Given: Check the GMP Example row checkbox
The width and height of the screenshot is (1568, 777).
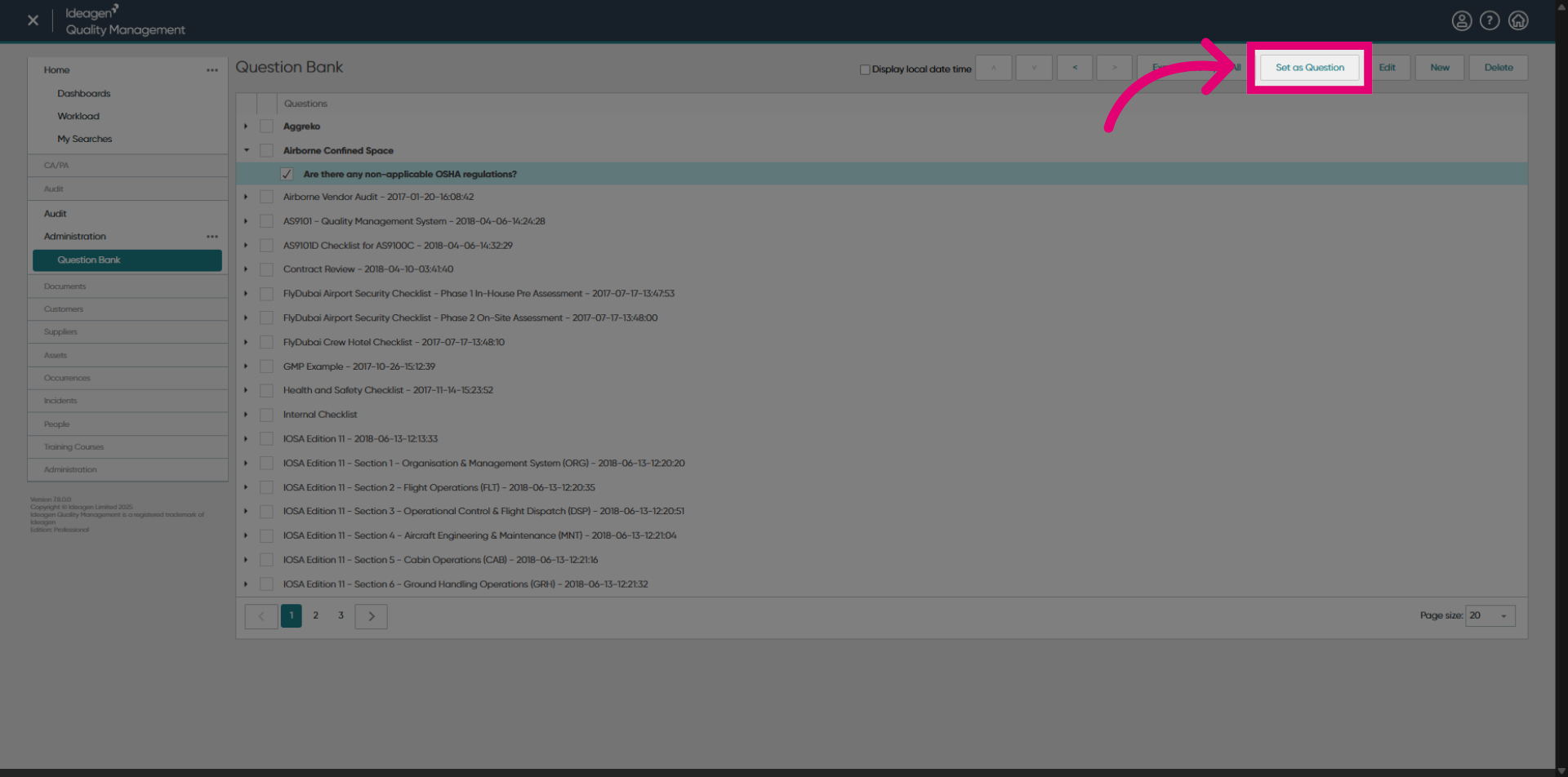Looking at the screenshot, I should click(x=266, y=366).
